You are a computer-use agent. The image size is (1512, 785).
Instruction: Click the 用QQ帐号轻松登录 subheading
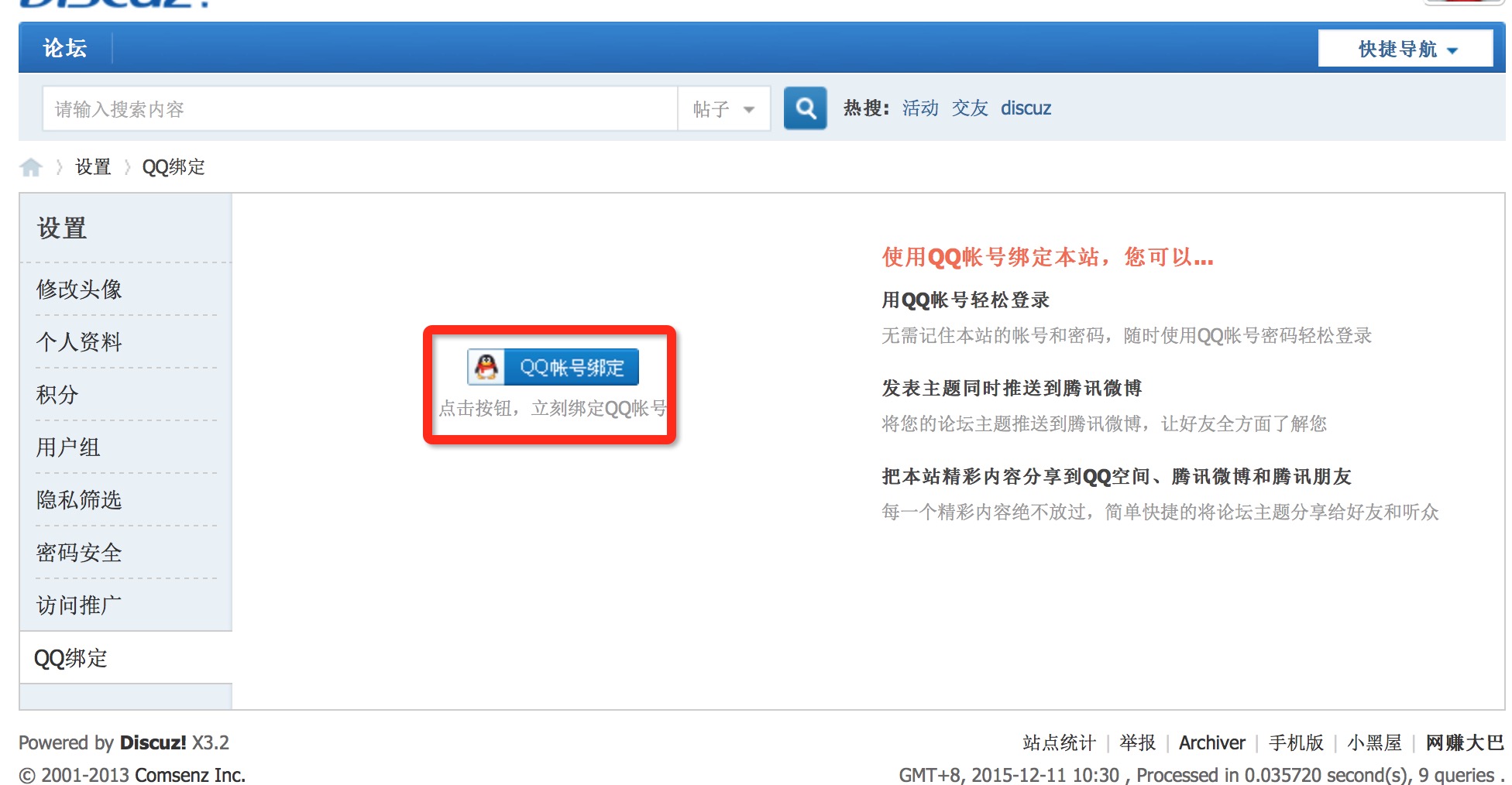966,300
